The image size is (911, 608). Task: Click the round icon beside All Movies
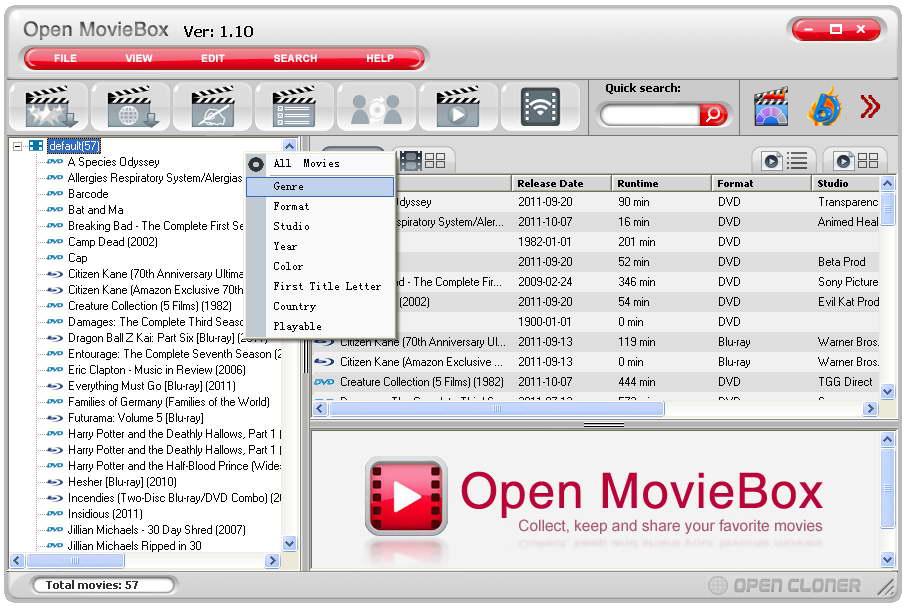pyautogui.click(x=256, y=164)
